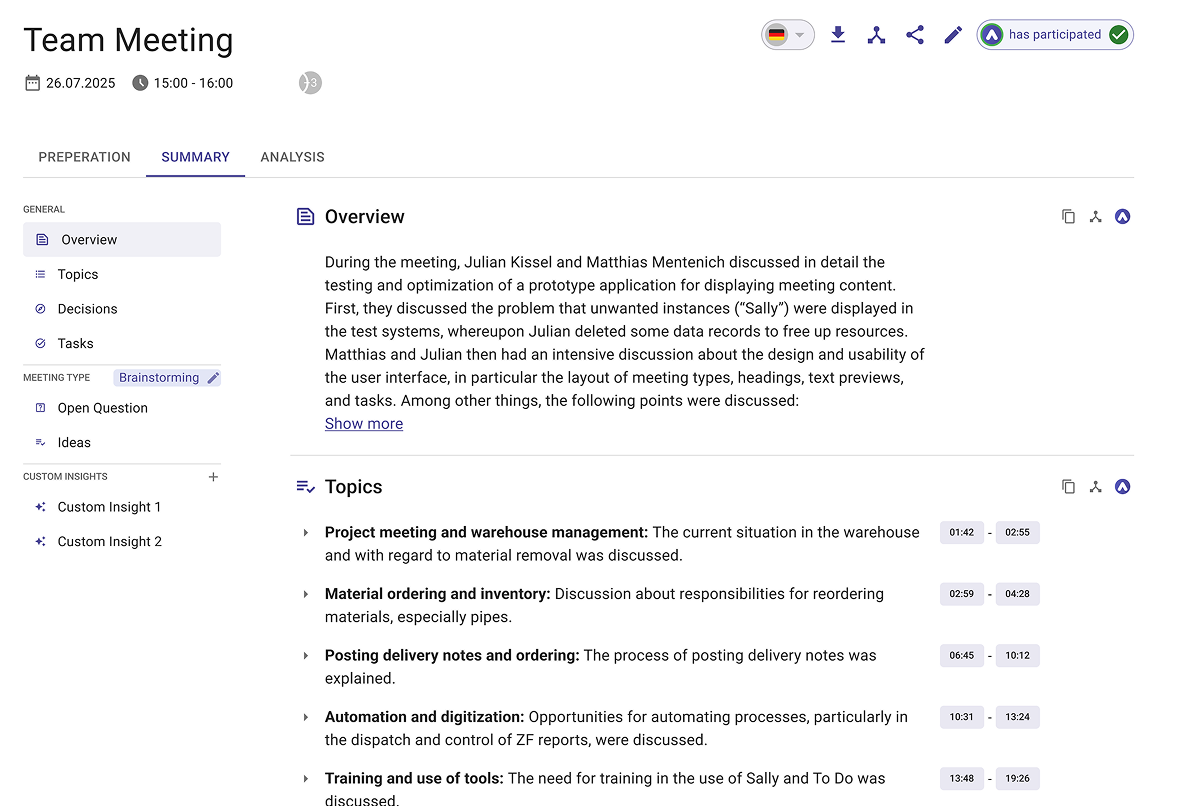The image size is (1179, 806).
Task: Jump to timestamp 06:45
Action: pyautogui.click(x=961, y=656)
